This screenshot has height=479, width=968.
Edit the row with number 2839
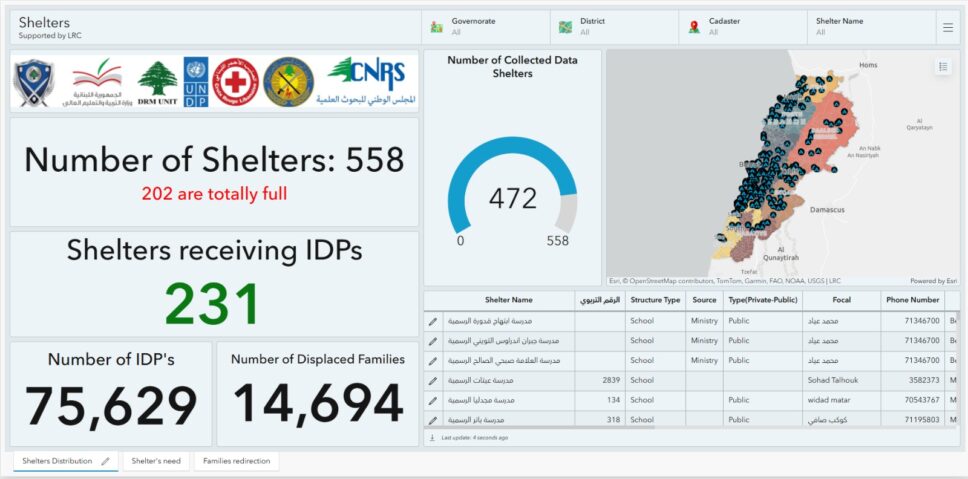(433, 381)
